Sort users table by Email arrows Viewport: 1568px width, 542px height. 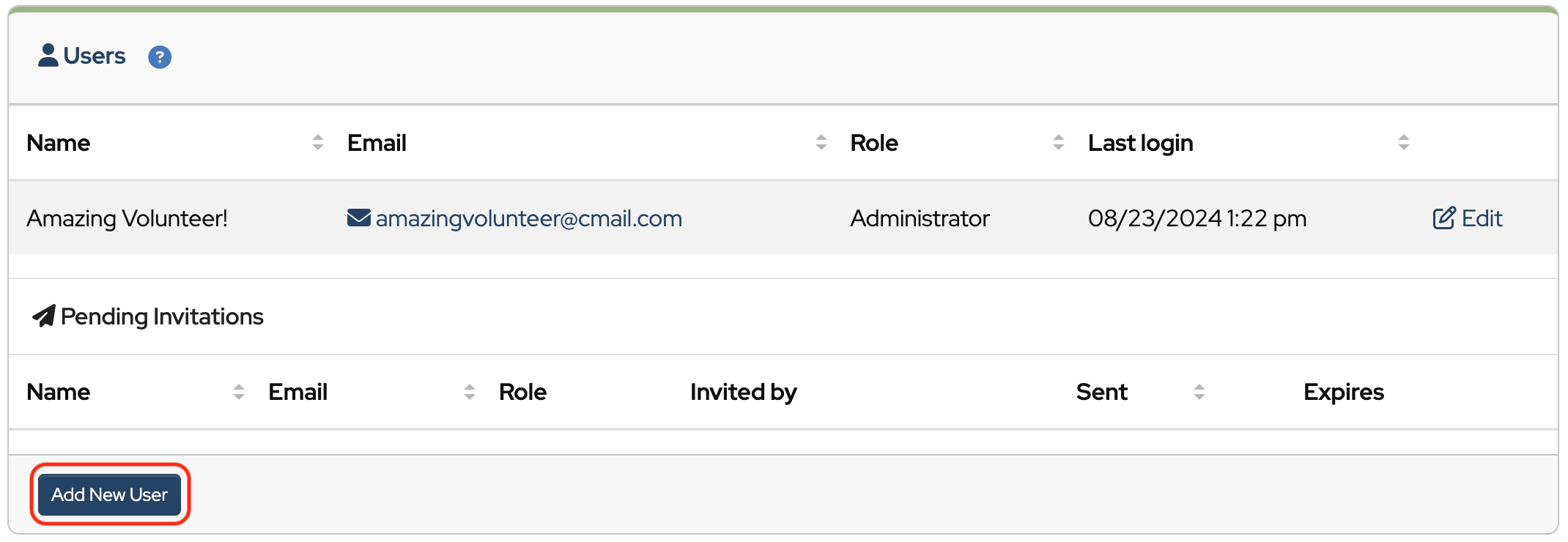(821, 142)
